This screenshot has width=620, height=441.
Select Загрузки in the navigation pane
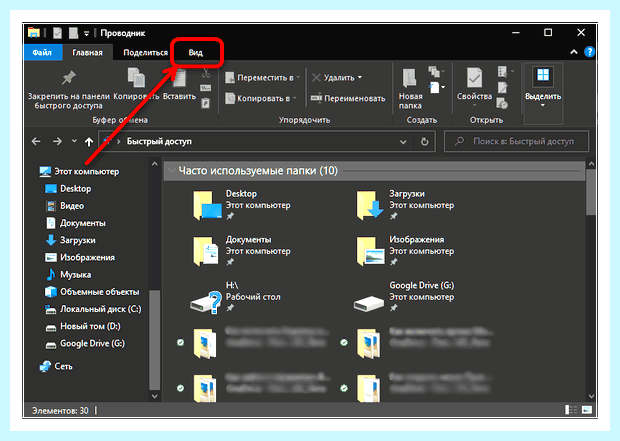click(x=70, y=240)
